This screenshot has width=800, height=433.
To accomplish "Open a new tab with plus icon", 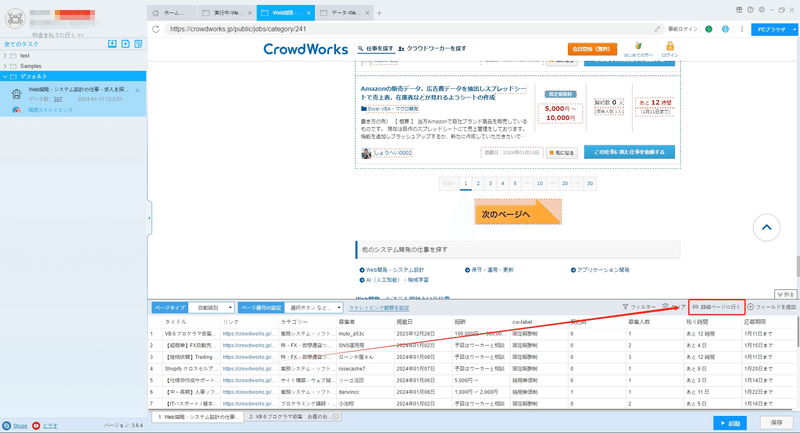I will click(379, 13).
